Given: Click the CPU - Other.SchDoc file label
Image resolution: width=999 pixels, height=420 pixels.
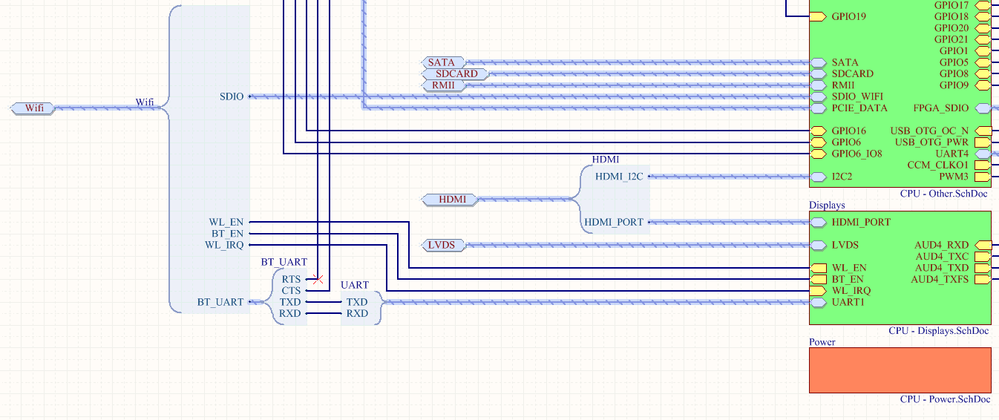Looking at the screenshot, I should (x=945, y=193).
